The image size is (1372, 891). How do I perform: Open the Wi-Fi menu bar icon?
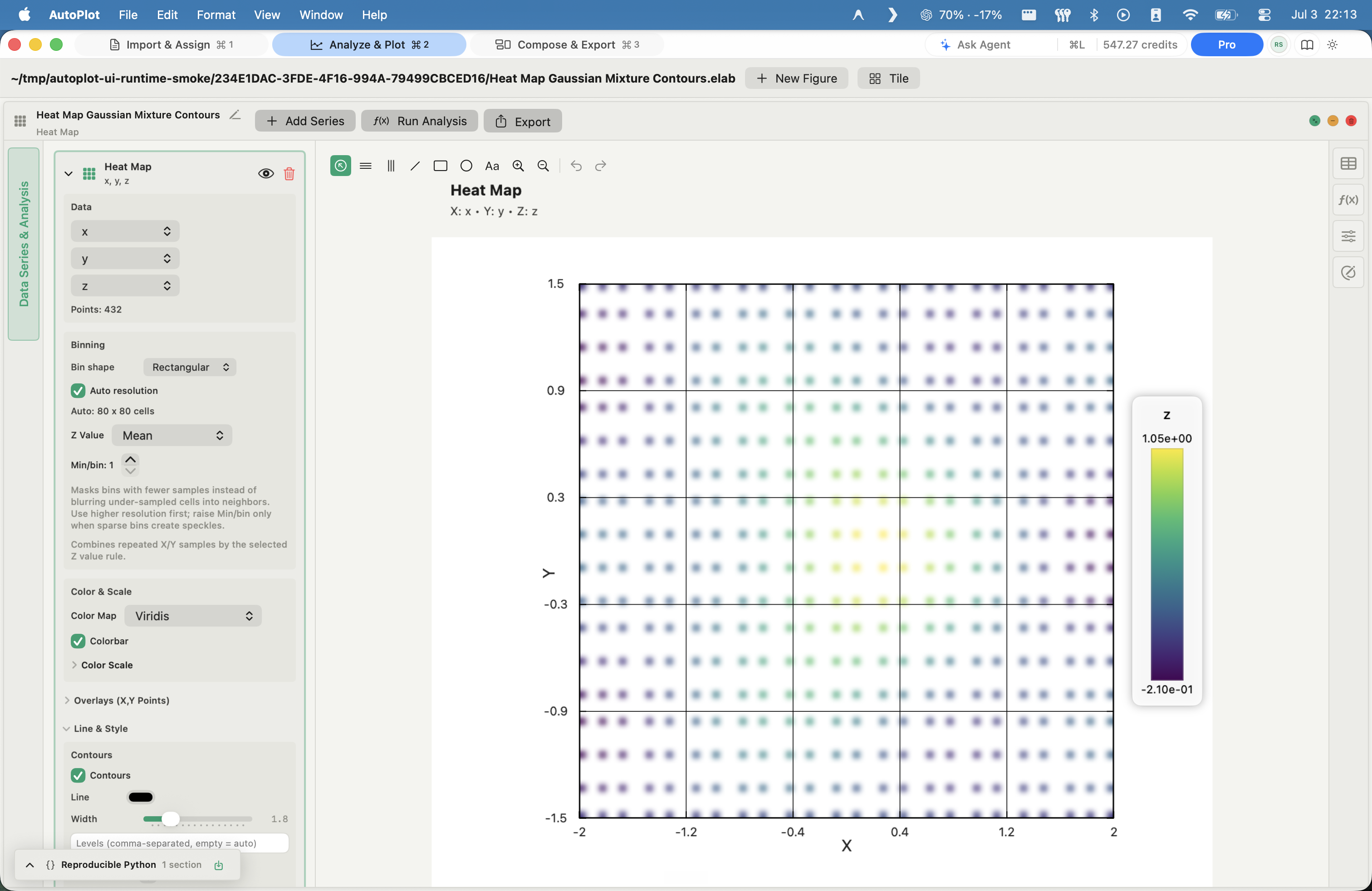tap(1190, 15)
